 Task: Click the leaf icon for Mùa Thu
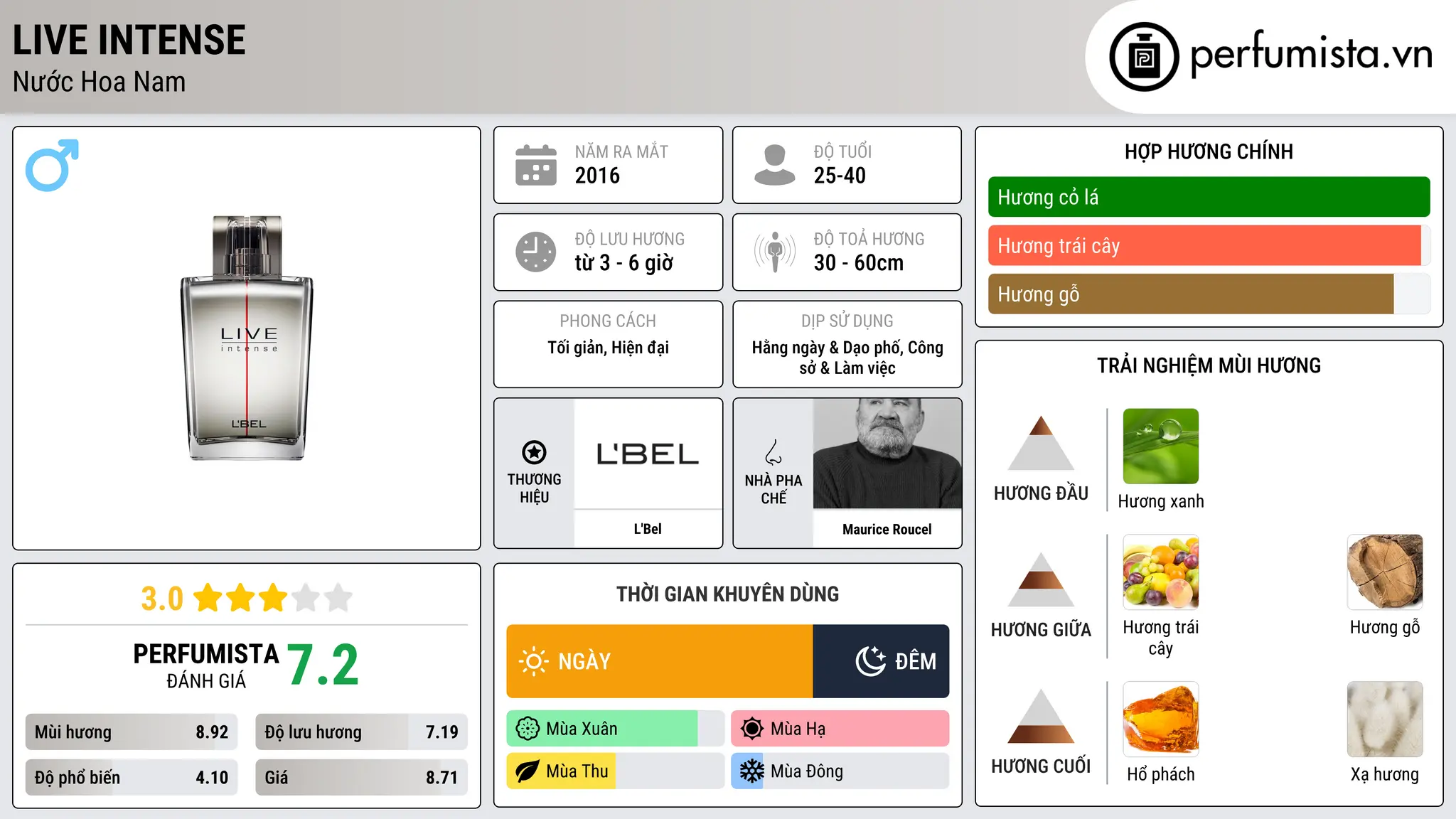pos(528,771)
